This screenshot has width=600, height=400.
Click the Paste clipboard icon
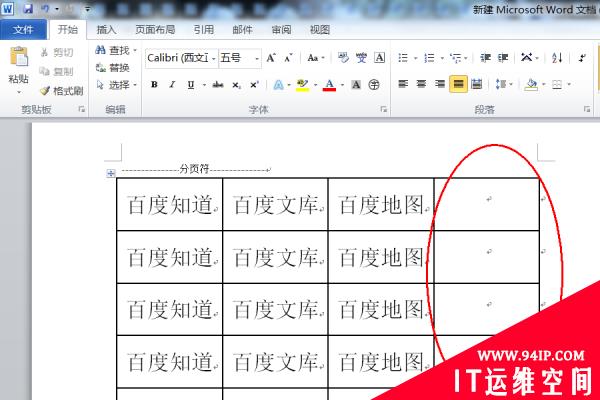click(x=19, y=57)
